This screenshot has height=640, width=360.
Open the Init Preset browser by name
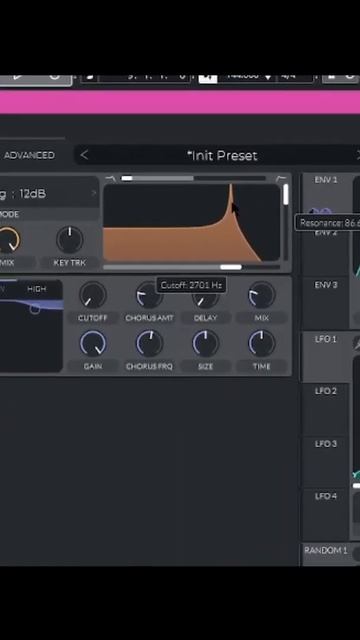tap(222, 156)
